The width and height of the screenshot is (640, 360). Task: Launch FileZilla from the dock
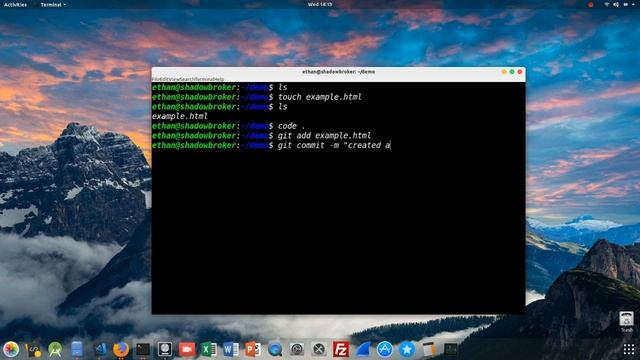pos(341,349)
